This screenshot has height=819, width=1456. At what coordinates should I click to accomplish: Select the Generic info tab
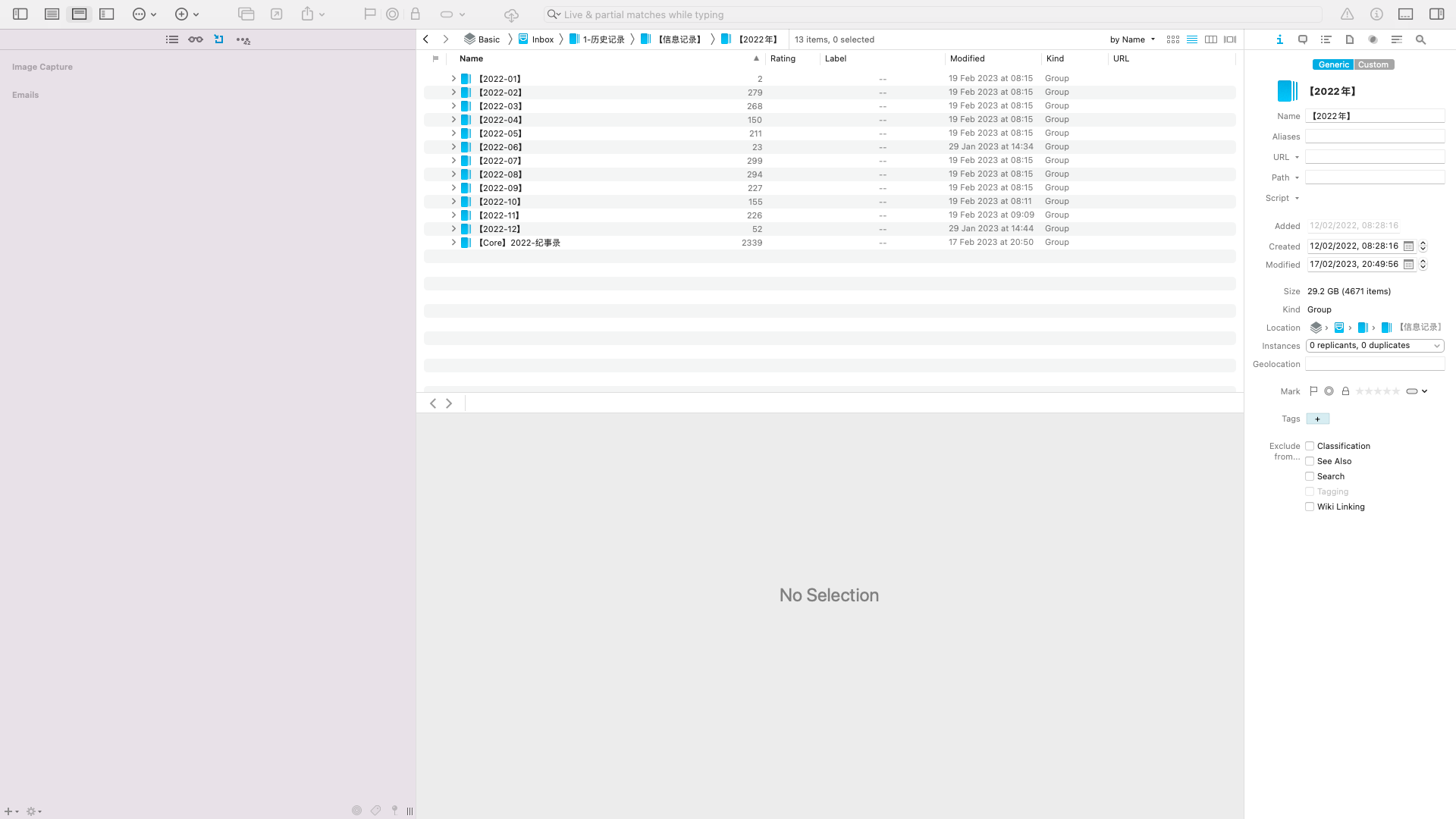click(1333, 64)
